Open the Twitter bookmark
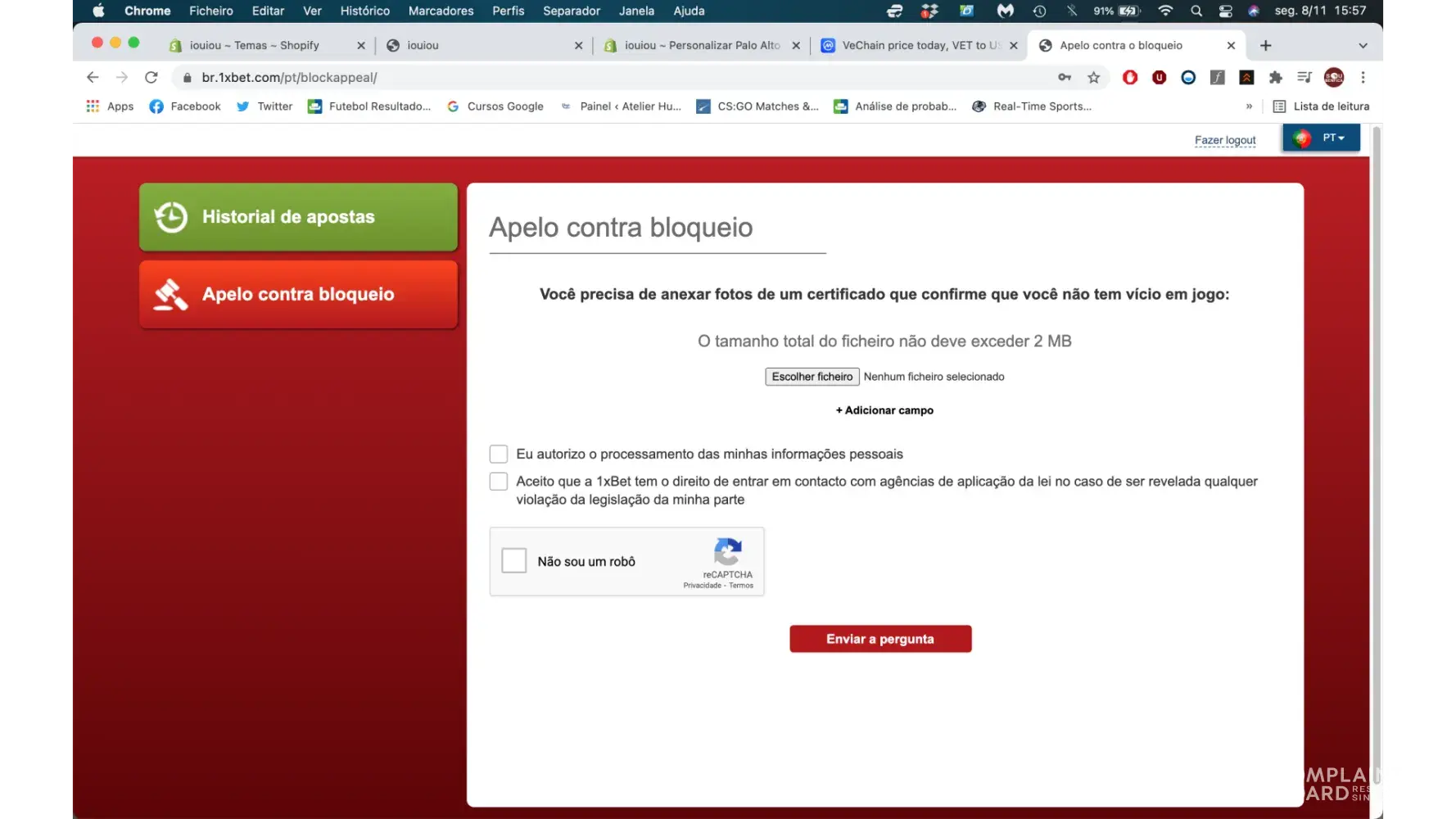This screenshot has height=819, width=1456. click(x=264, y=106)
